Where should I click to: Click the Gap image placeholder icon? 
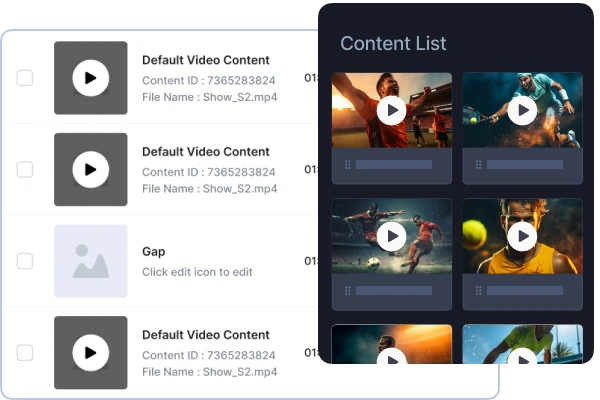coord(91,261)
